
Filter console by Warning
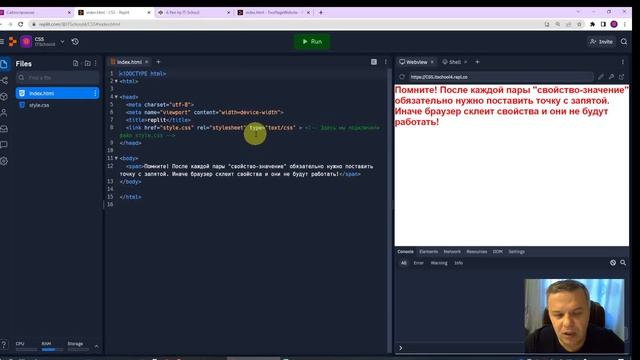[439, 263]
